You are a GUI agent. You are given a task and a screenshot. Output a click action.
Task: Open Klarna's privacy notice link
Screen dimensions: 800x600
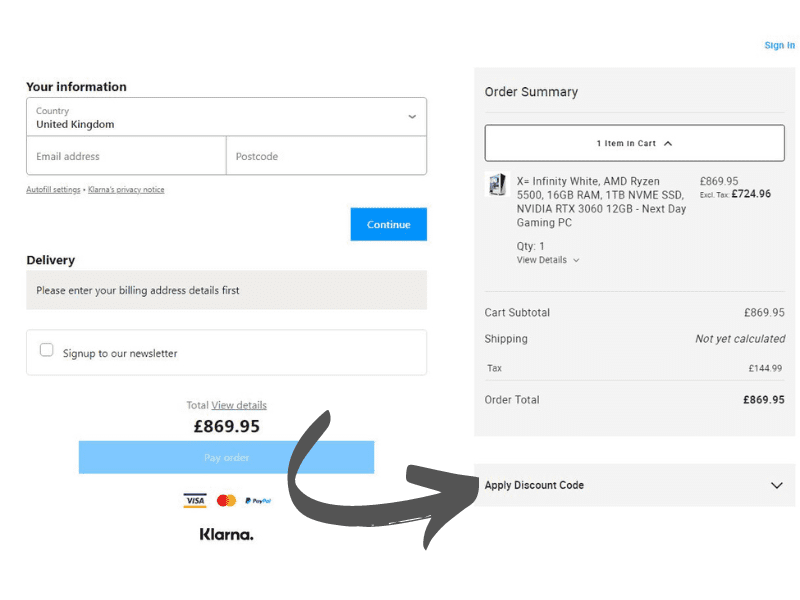coord(126,189)
